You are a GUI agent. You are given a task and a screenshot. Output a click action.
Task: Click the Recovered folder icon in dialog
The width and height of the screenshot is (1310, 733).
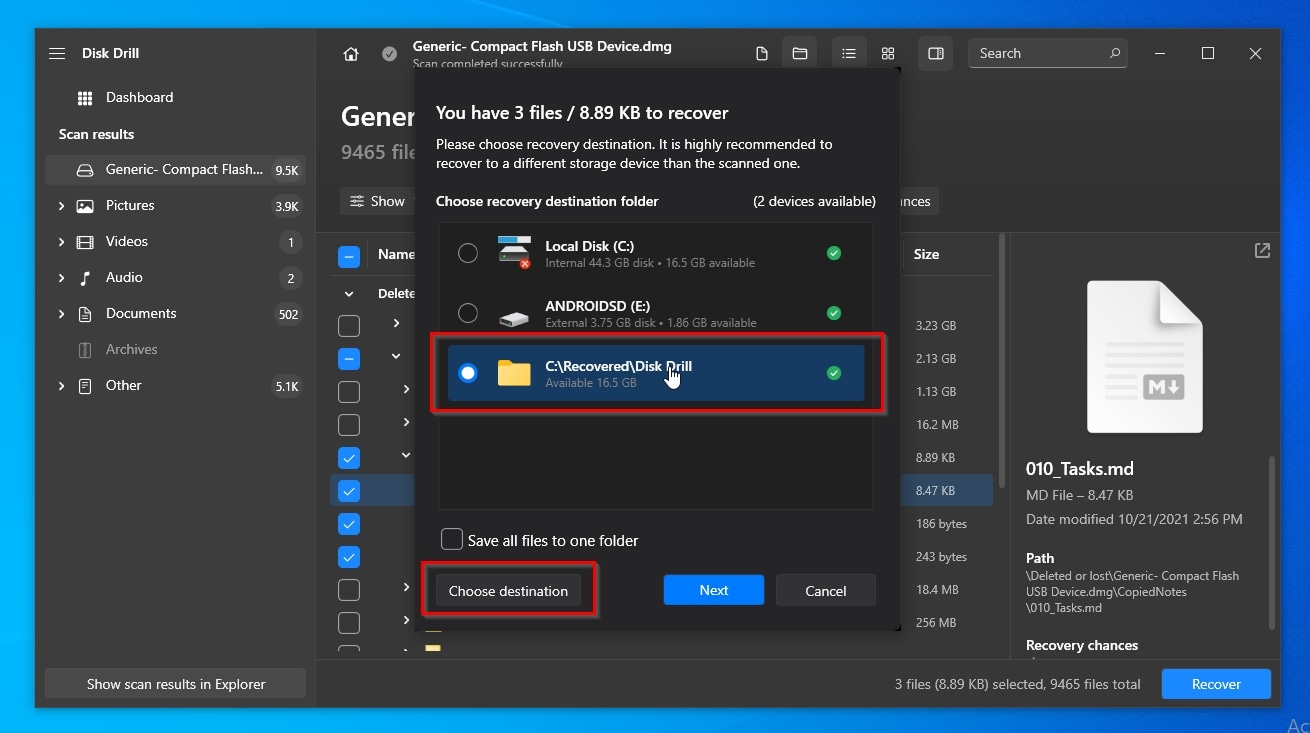tap(515, 374)
